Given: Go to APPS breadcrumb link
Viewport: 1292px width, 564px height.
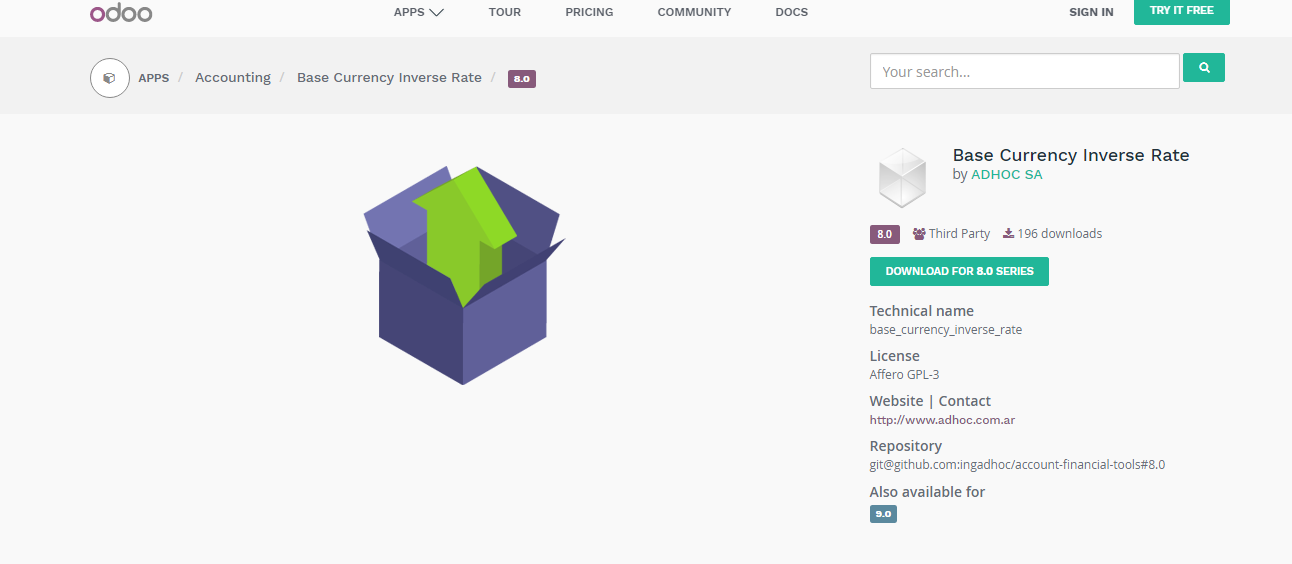Looking at the screenshot, I should coord(154,78).
